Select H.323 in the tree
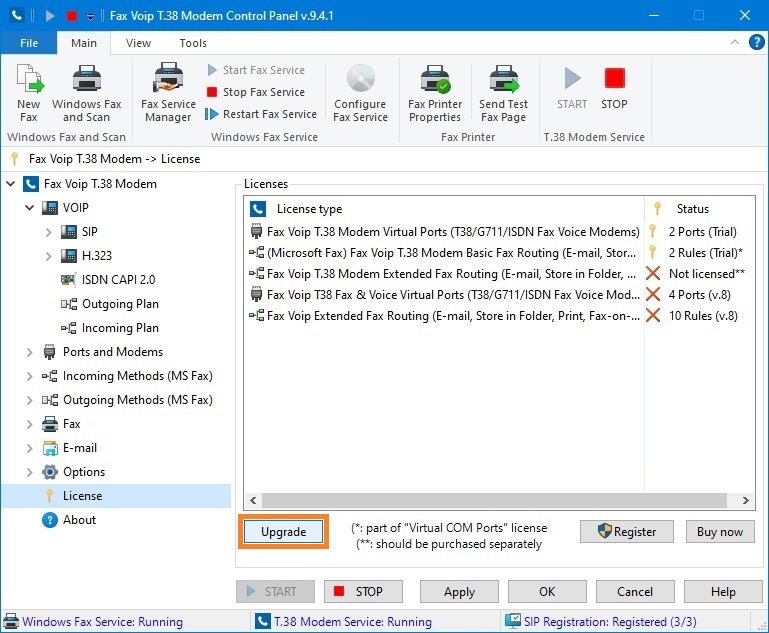Screen dimensions: 769x633 [x=97, y=255]
